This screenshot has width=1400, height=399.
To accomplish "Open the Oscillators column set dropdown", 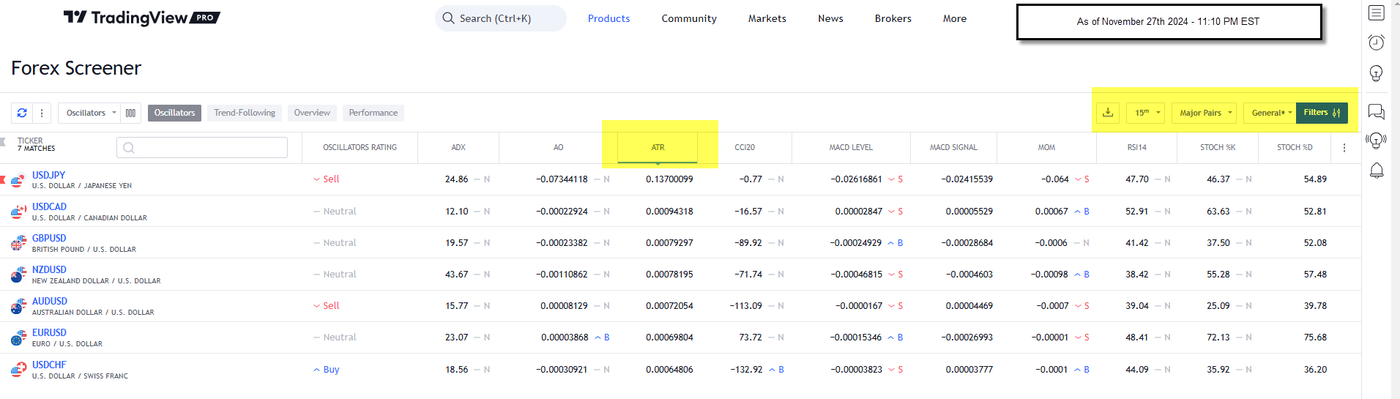I will 89,113.
